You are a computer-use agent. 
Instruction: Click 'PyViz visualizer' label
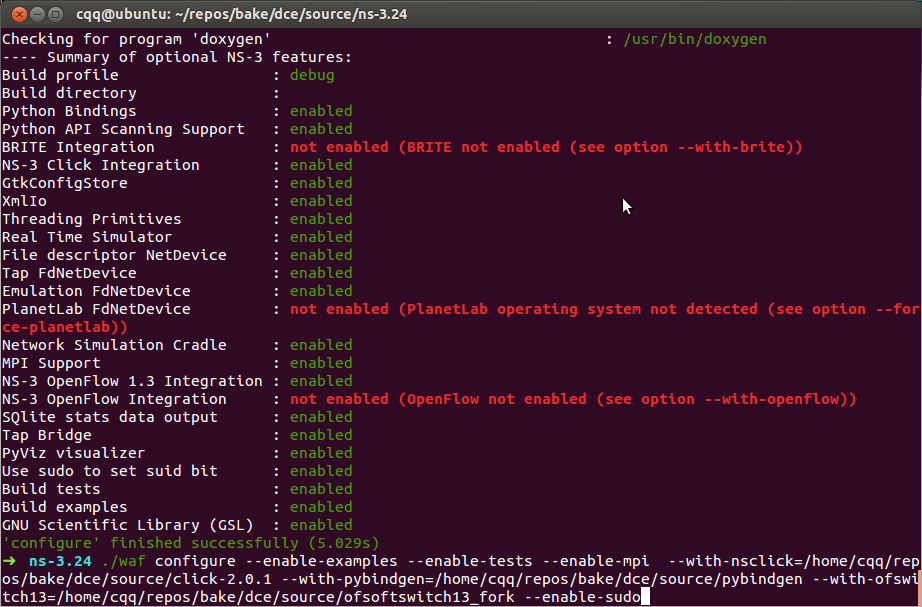[74, 453]
